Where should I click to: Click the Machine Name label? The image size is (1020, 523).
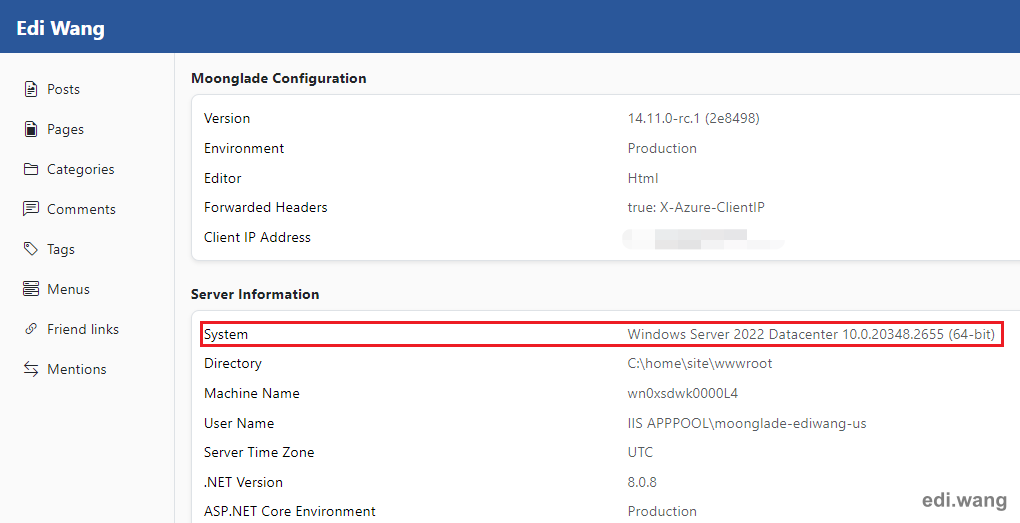[x=252, y=394]
